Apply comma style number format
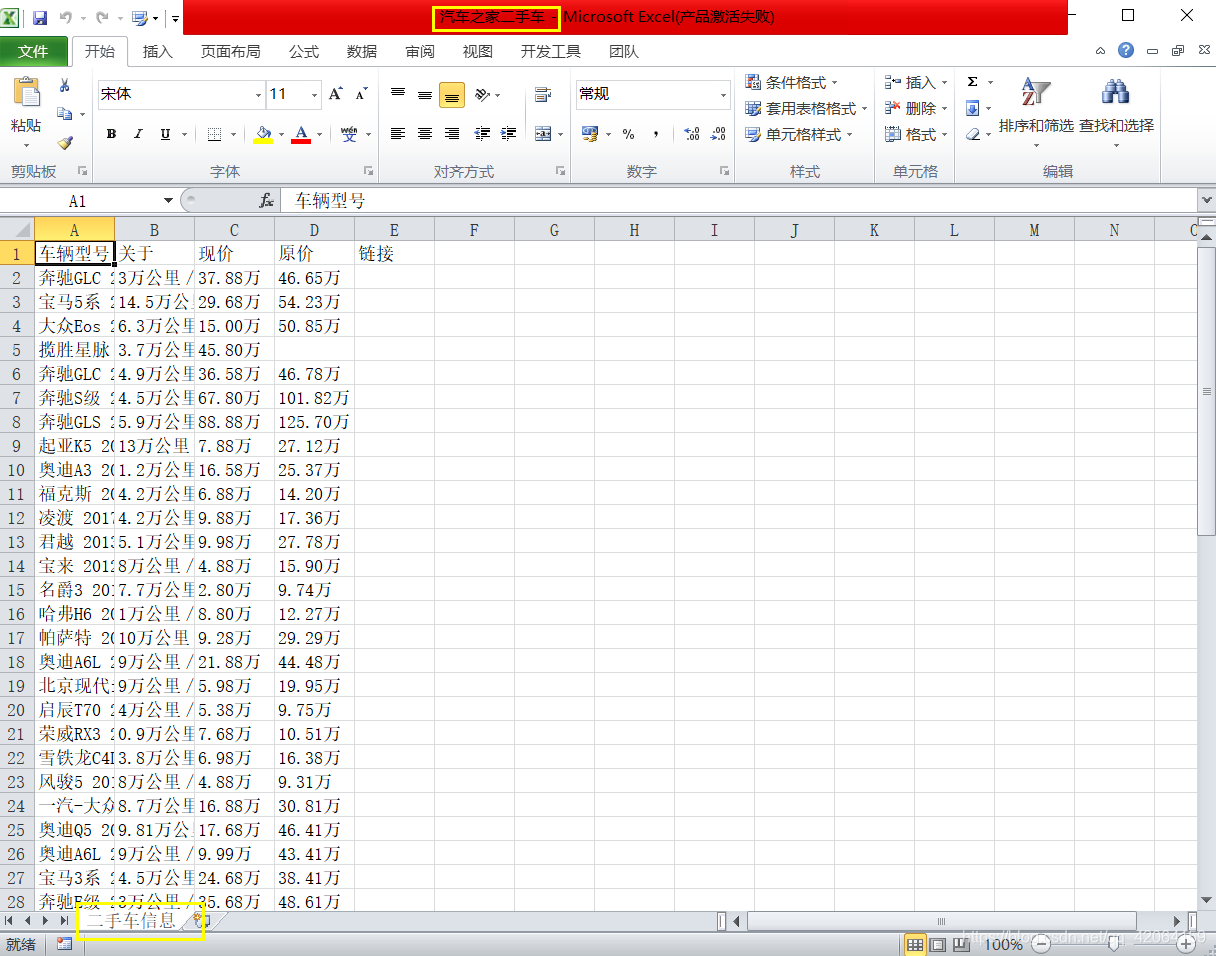 [x=656, y=134]
